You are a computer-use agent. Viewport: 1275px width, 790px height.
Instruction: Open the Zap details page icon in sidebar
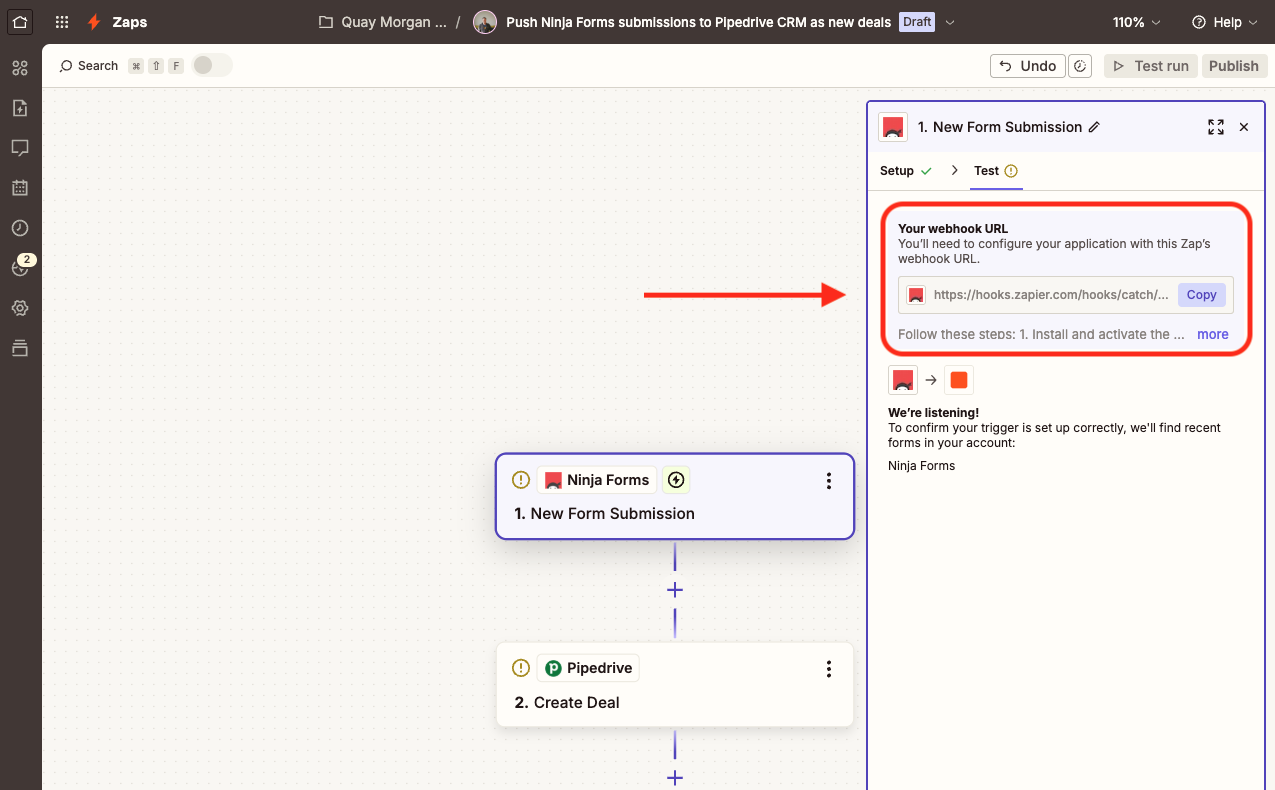(x=20, y=108)
